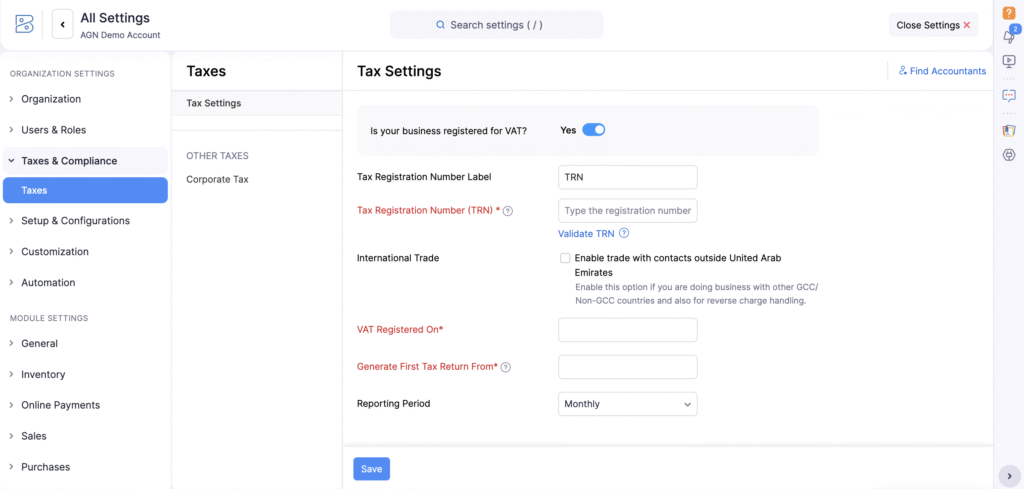Click the magnifier icon in search settings
The image size is (1024, 489).
440,25
